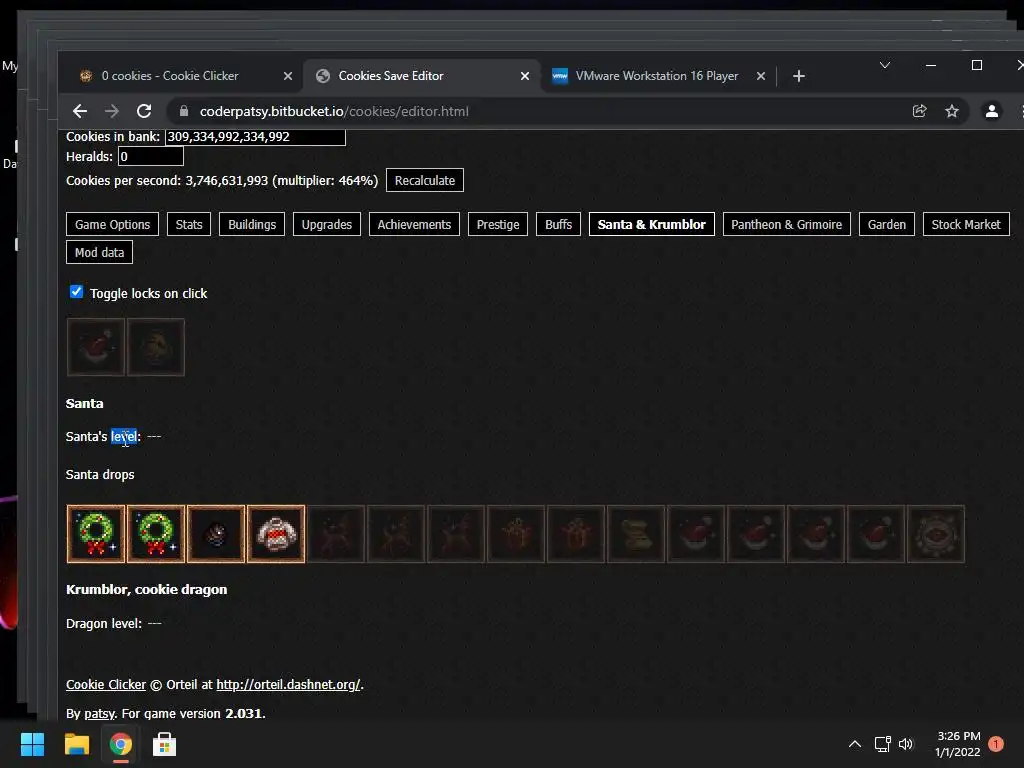Share this page from address bar
1024x768 pixels.
point(920,111)
